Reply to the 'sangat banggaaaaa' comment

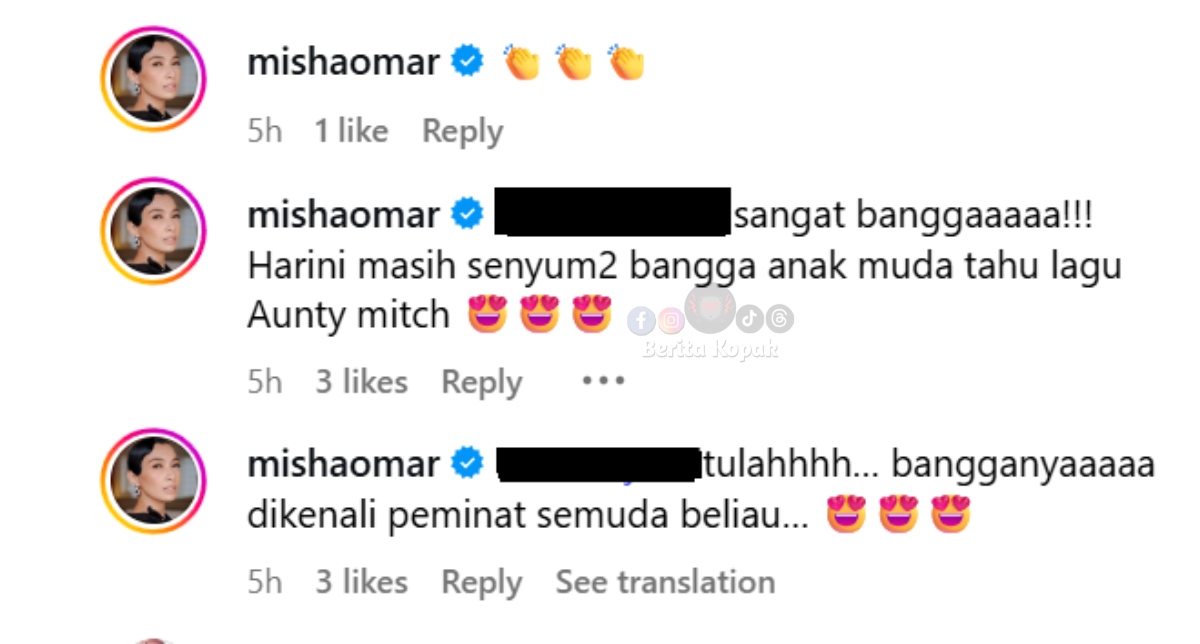point(481,382)
